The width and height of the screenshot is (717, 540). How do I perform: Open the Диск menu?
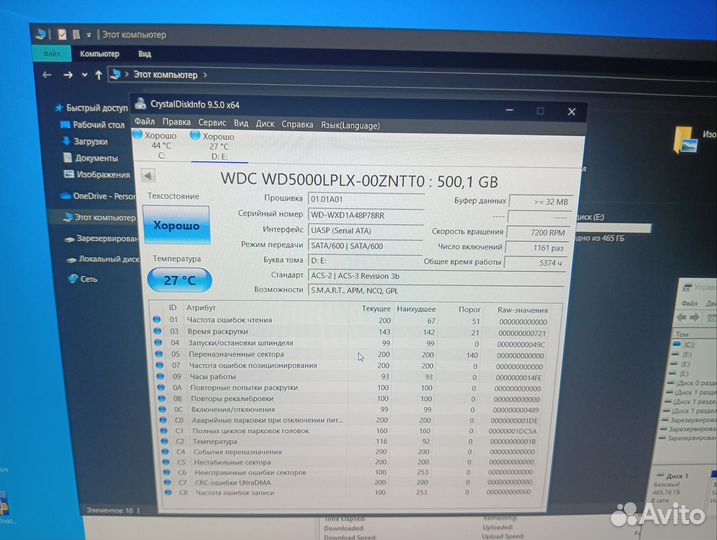coord(265,123)
